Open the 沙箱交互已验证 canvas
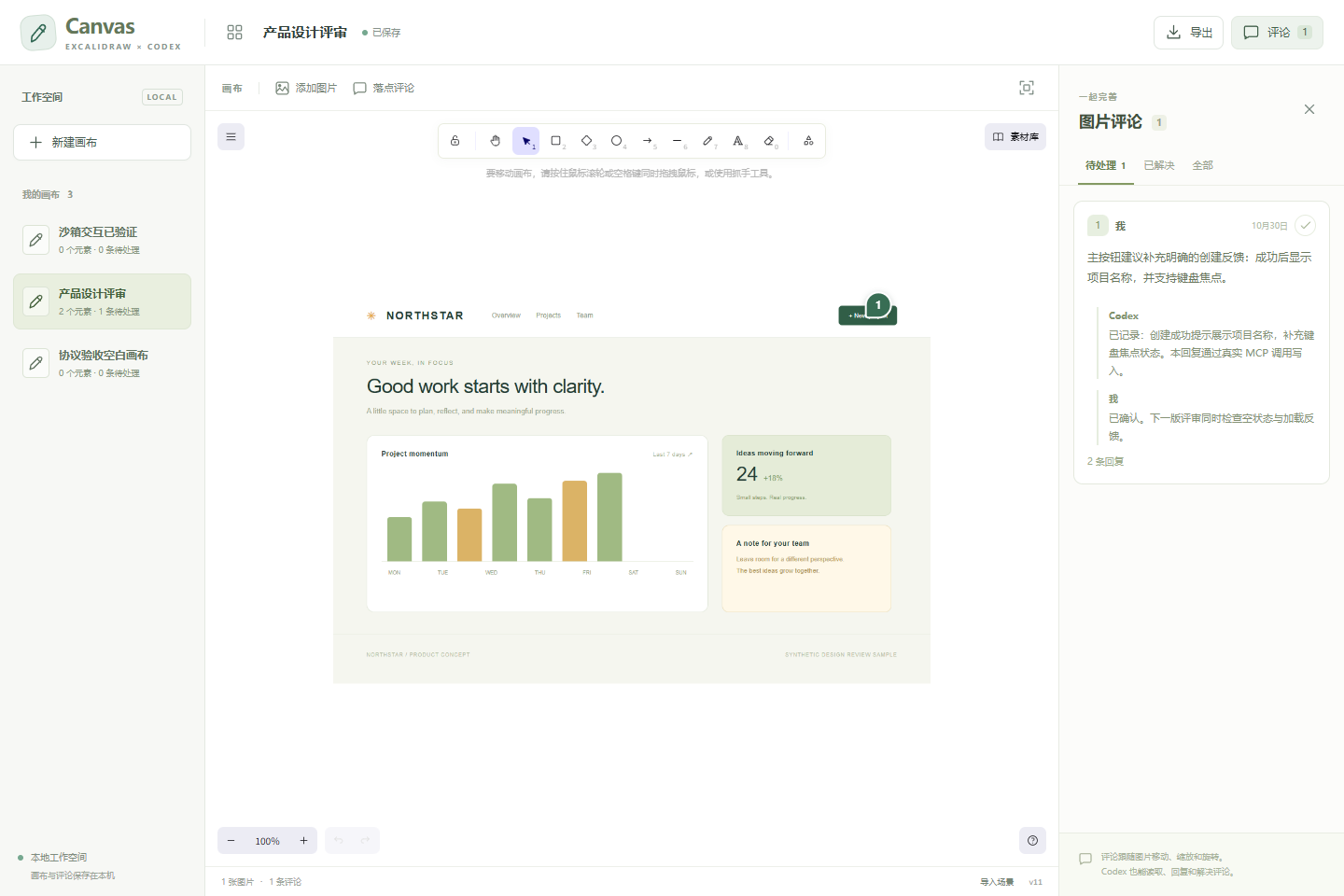 [103, 240]
